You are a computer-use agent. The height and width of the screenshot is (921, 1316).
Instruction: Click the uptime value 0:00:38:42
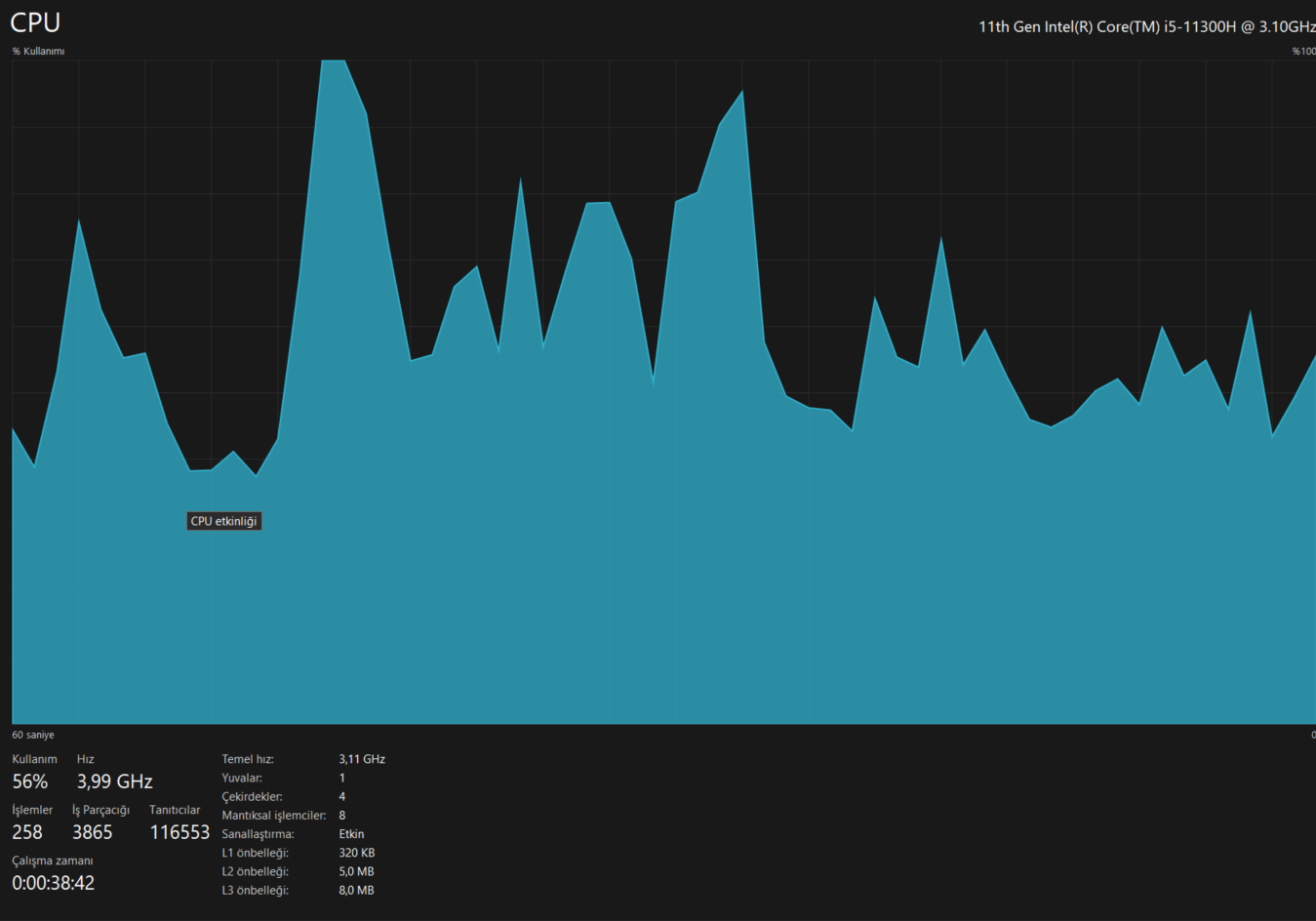click(x=54, y=883)
